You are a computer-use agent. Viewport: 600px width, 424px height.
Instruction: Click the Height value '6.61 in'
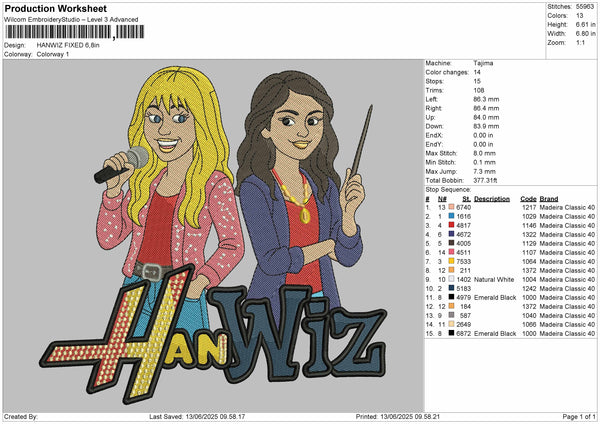point(585,24)
